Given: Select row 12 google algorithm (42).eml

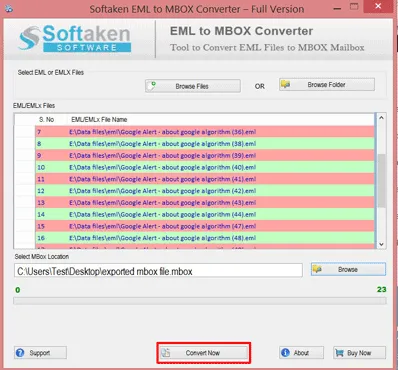Looking at the screenshot, I should (x=205, y=191).
